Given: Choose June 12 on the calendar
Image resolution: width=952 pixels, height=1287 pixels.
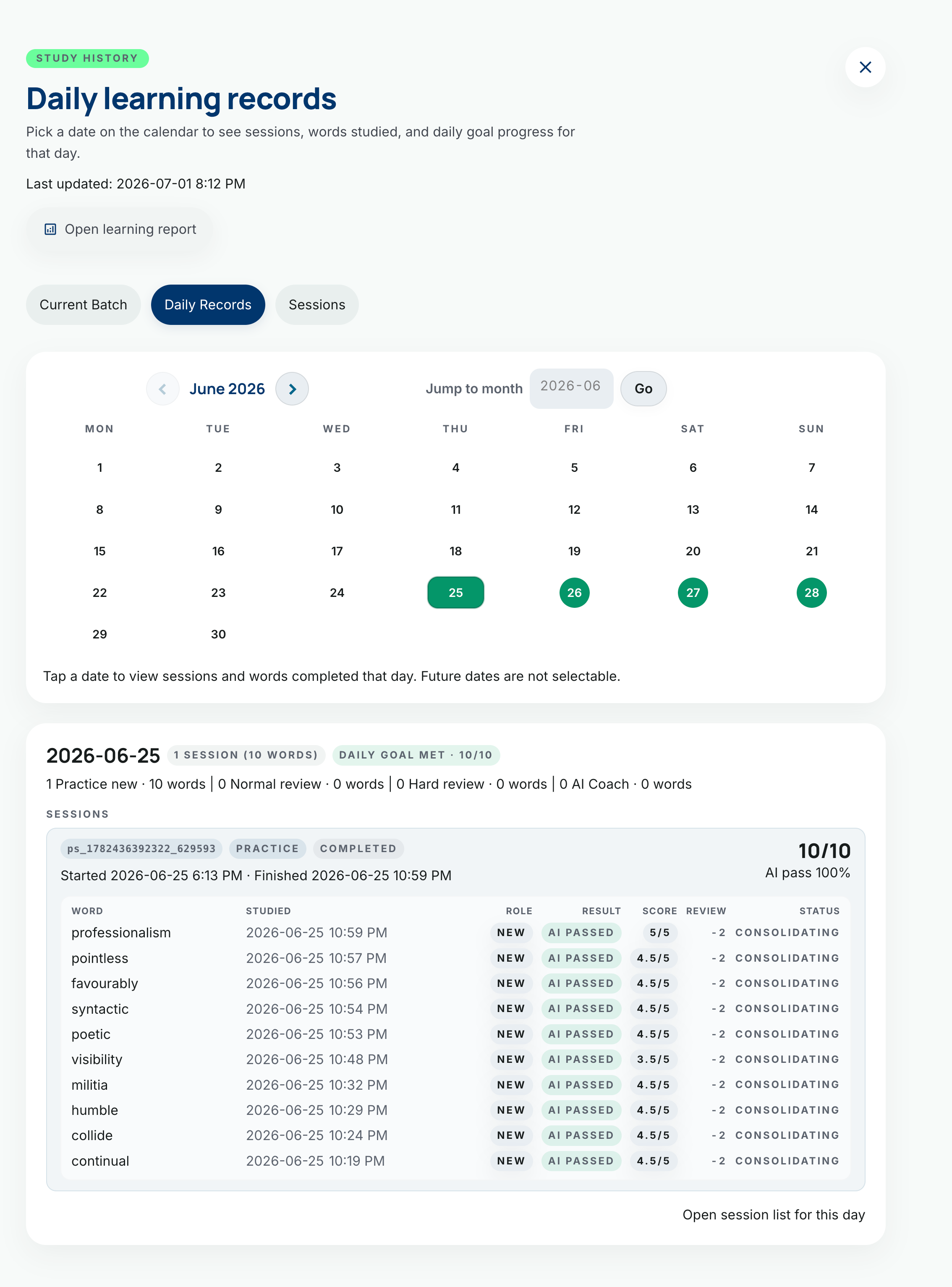Looking at the screenshot, I should point(574,510).
